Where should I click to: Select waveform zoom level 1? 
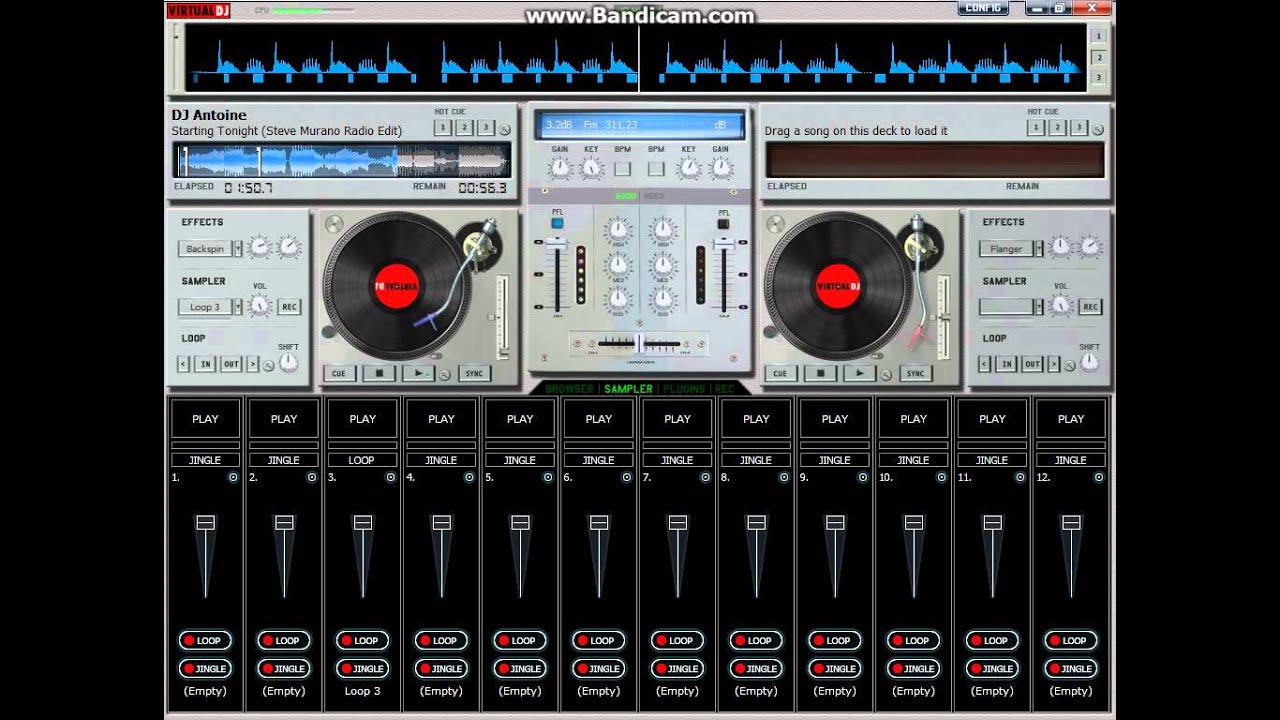pos(1098,35)
